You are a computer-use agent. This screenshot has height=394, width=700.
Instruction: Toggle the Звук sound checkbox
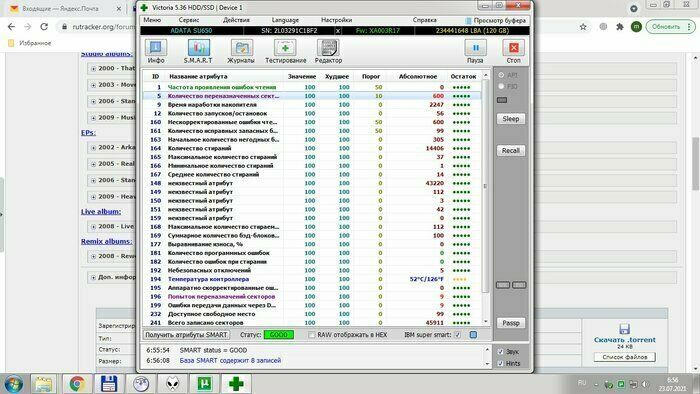pyautogui.click(x=500, y=352)
